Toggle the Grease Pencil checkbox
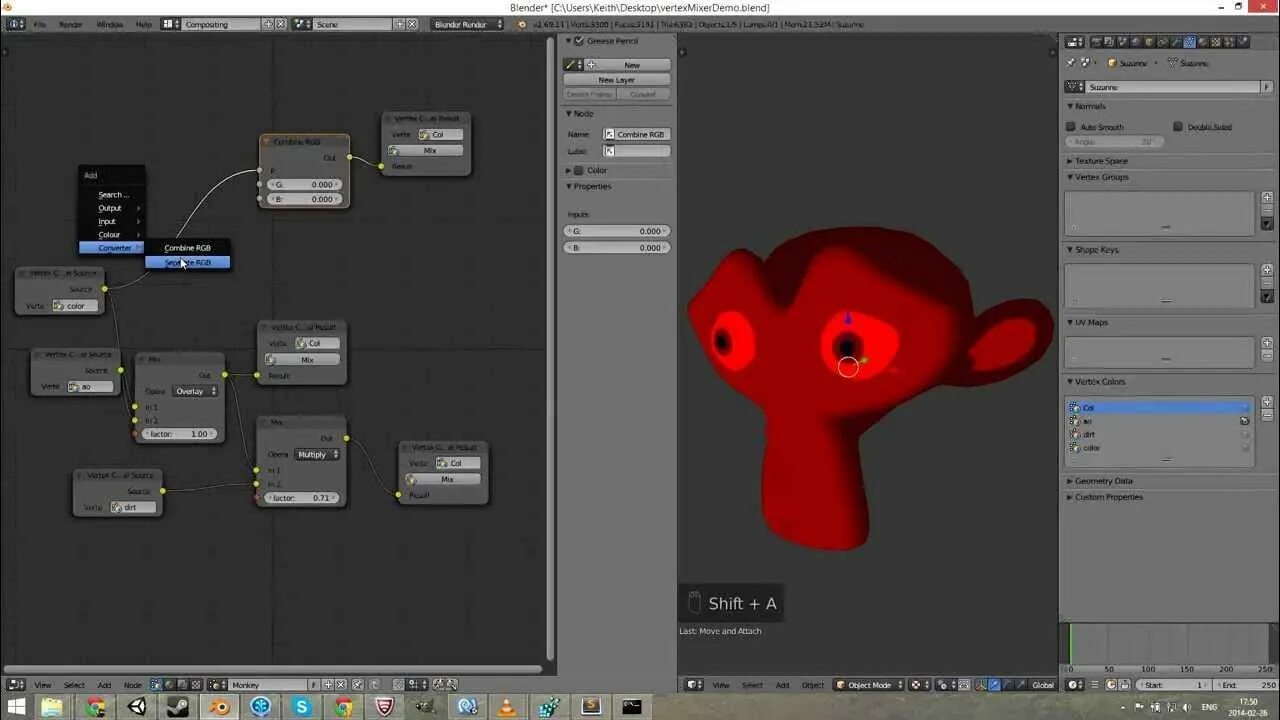The height and width of the screenshot is (720, 1280). (x=578, y=41)
